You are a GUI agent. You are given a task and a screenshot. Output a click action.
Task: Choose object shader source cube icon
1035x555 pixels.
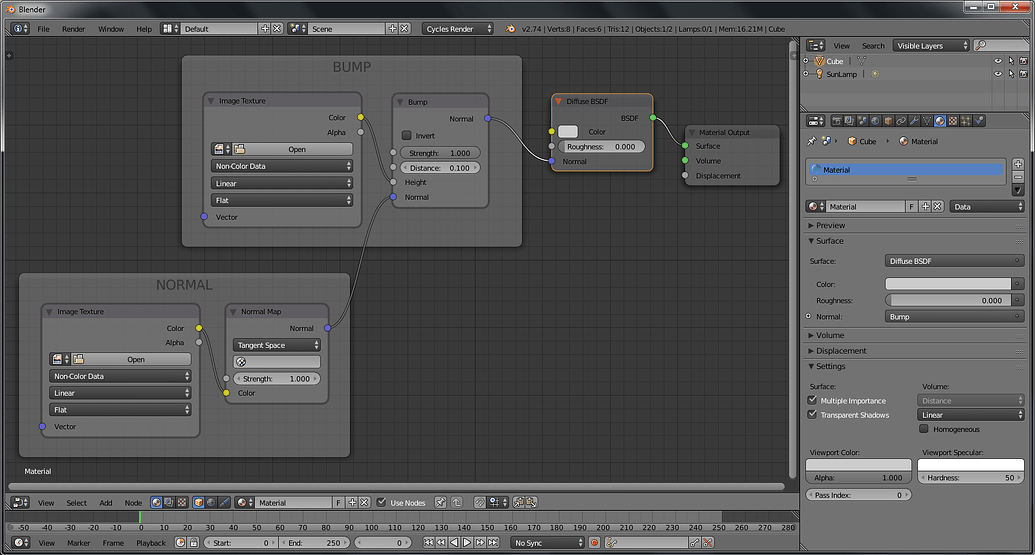click(x=199, y=503)
